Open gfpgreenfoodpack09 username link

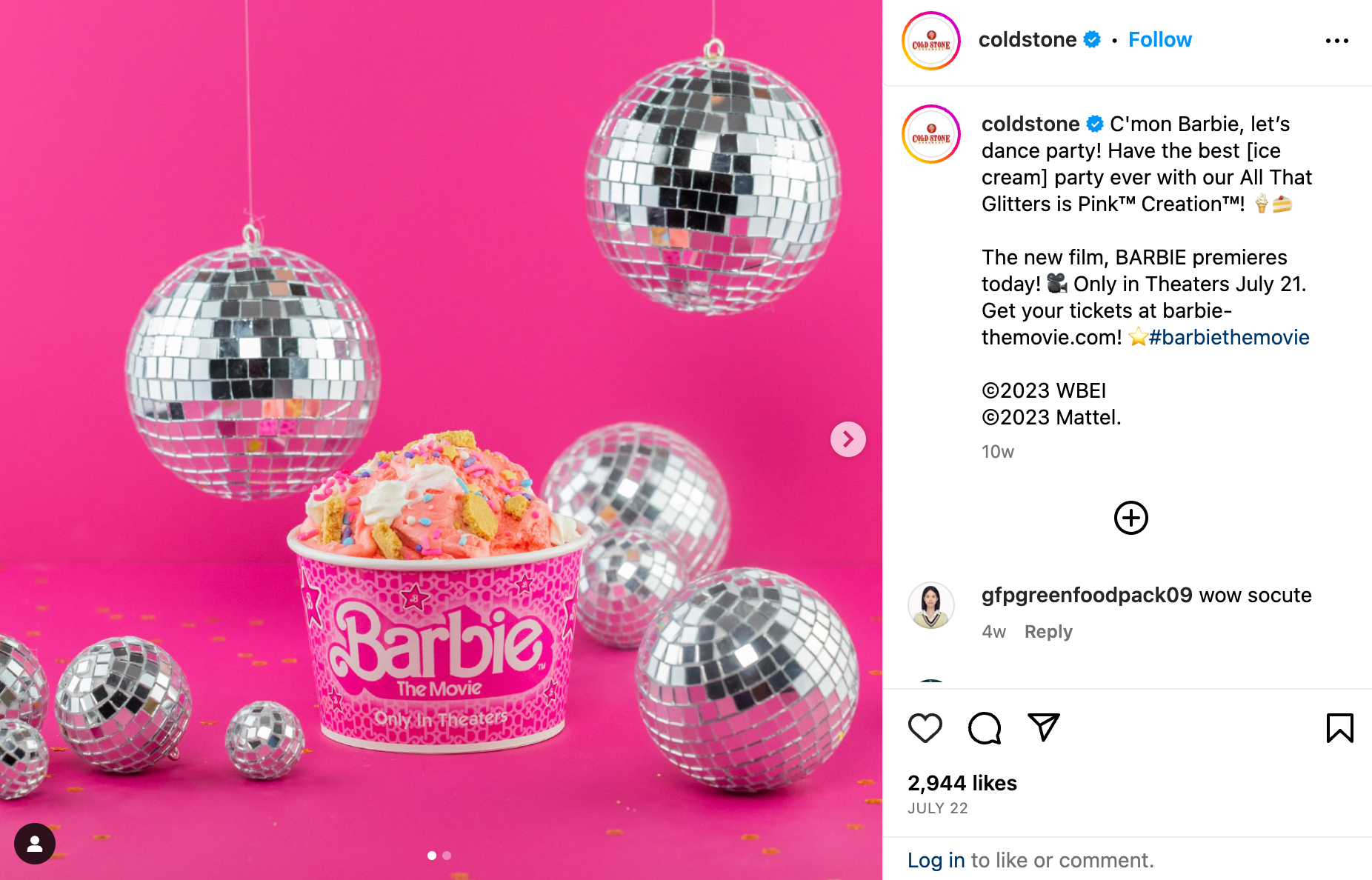1087,596
